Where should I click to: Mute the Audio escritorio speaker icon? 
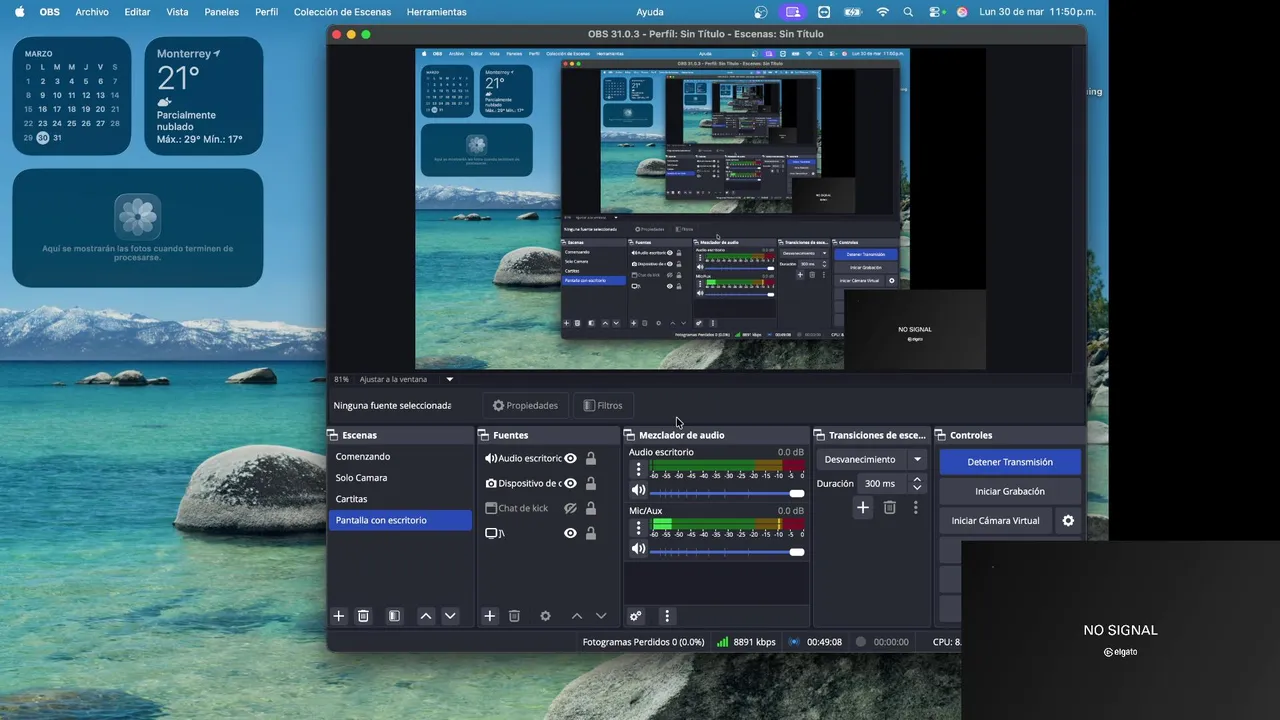638,490
